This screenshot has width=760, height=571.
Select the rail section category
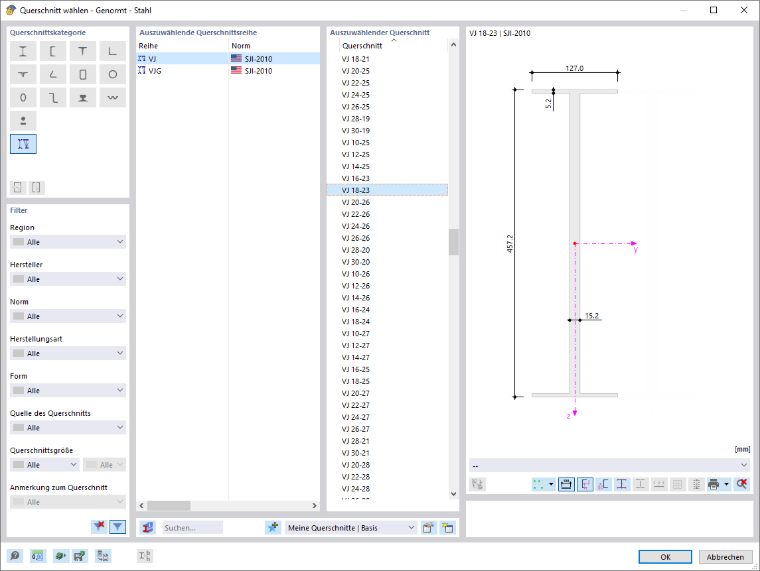[83, 97]
